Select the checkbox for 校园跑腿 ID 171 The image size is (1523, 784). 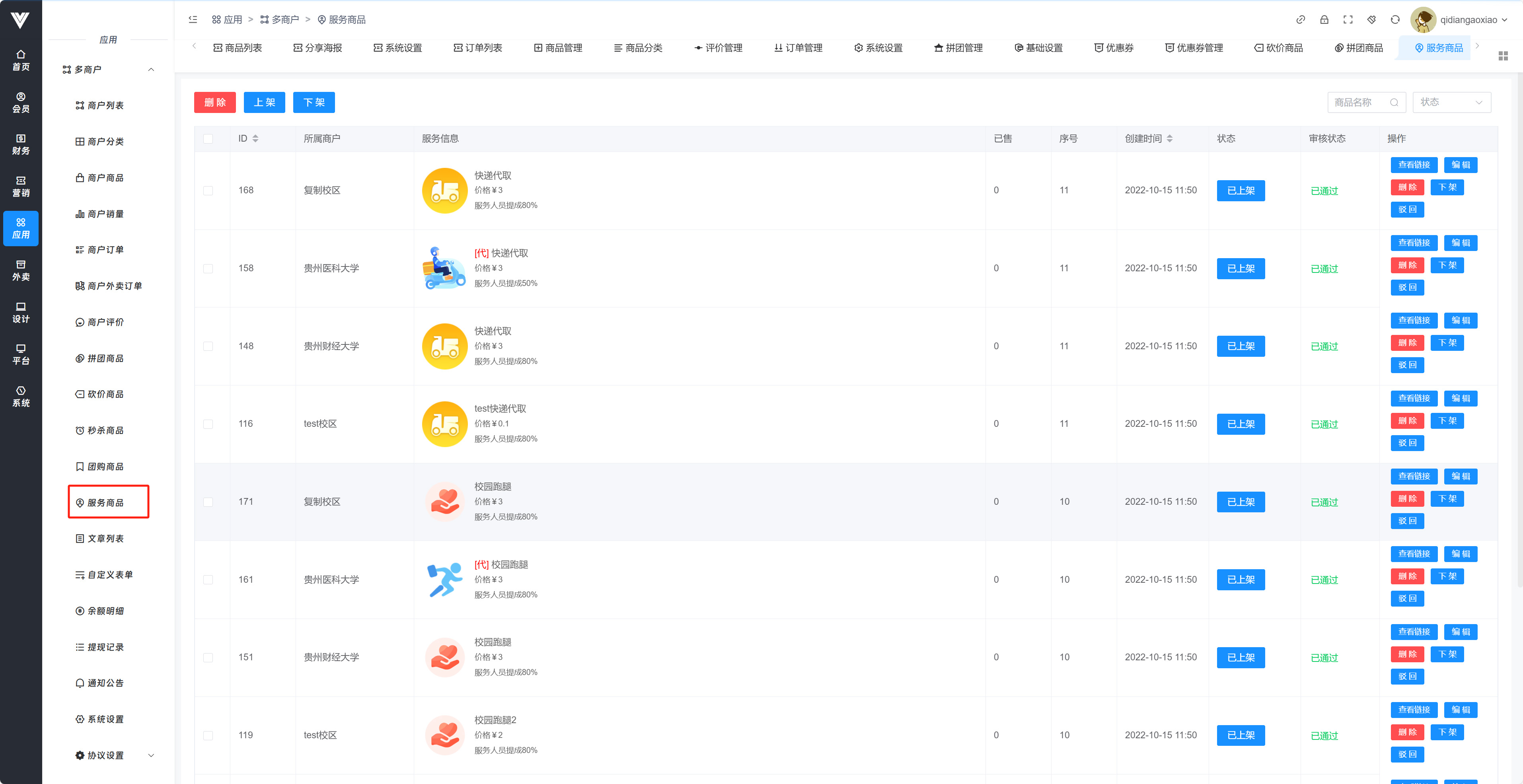pyautogui.click(x=208, y=502)
